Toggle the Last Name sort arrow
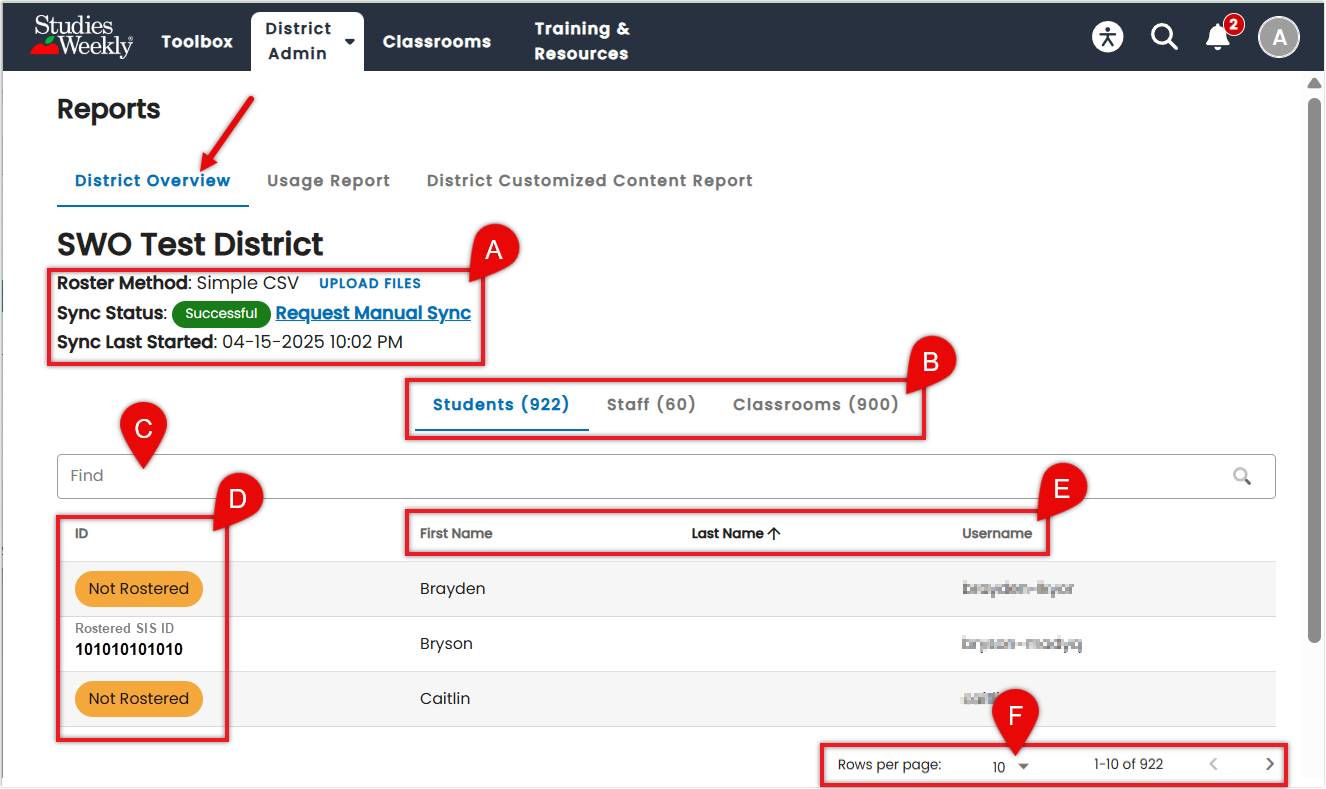1326x789 pixels. click(774, 533)
